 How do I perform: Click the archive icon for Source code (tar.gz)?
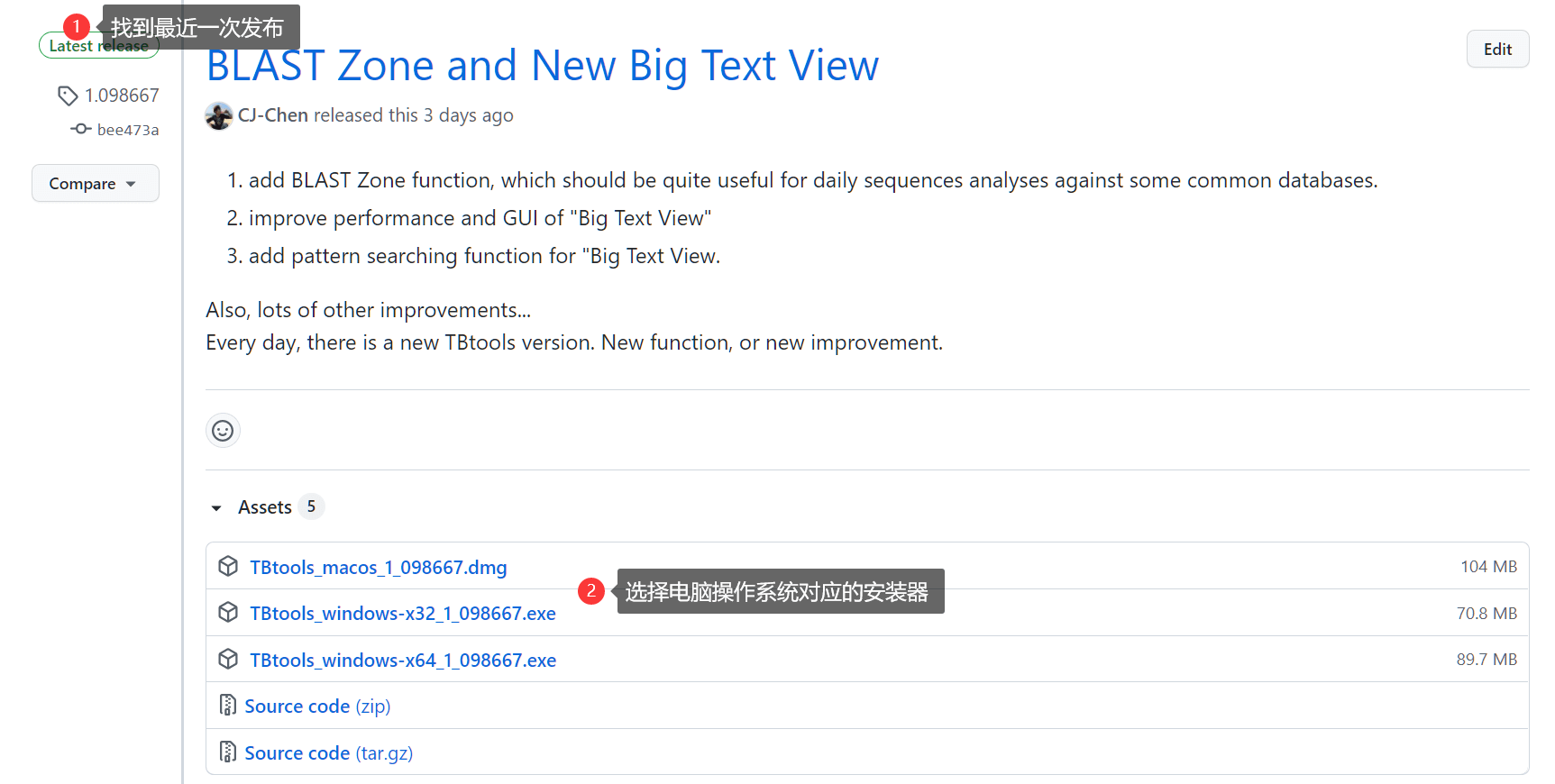tap(228, 752)
